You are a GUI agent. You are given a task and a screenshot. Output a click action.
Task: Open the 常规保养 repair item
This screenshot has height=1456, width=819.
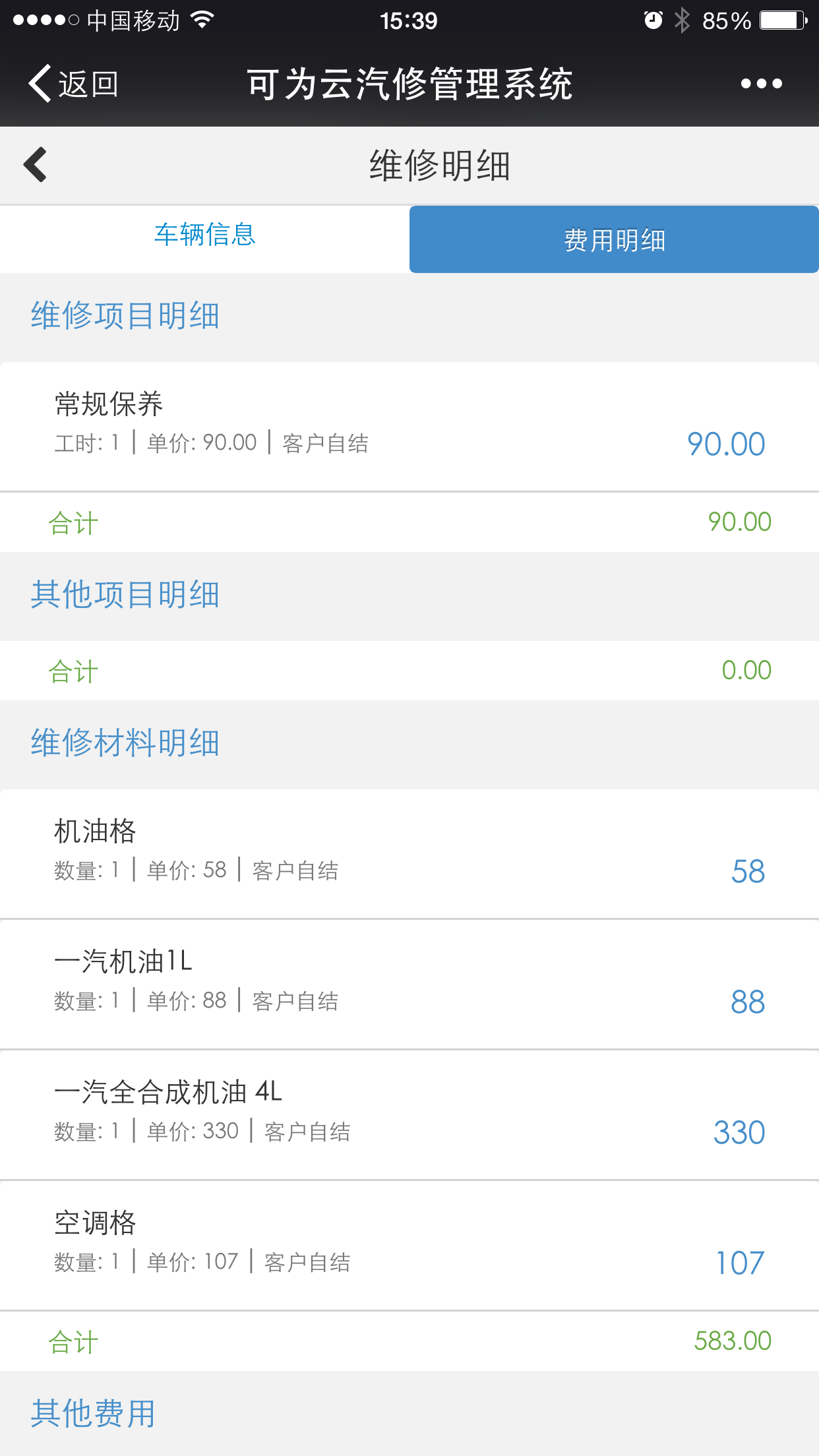[409, 425]
